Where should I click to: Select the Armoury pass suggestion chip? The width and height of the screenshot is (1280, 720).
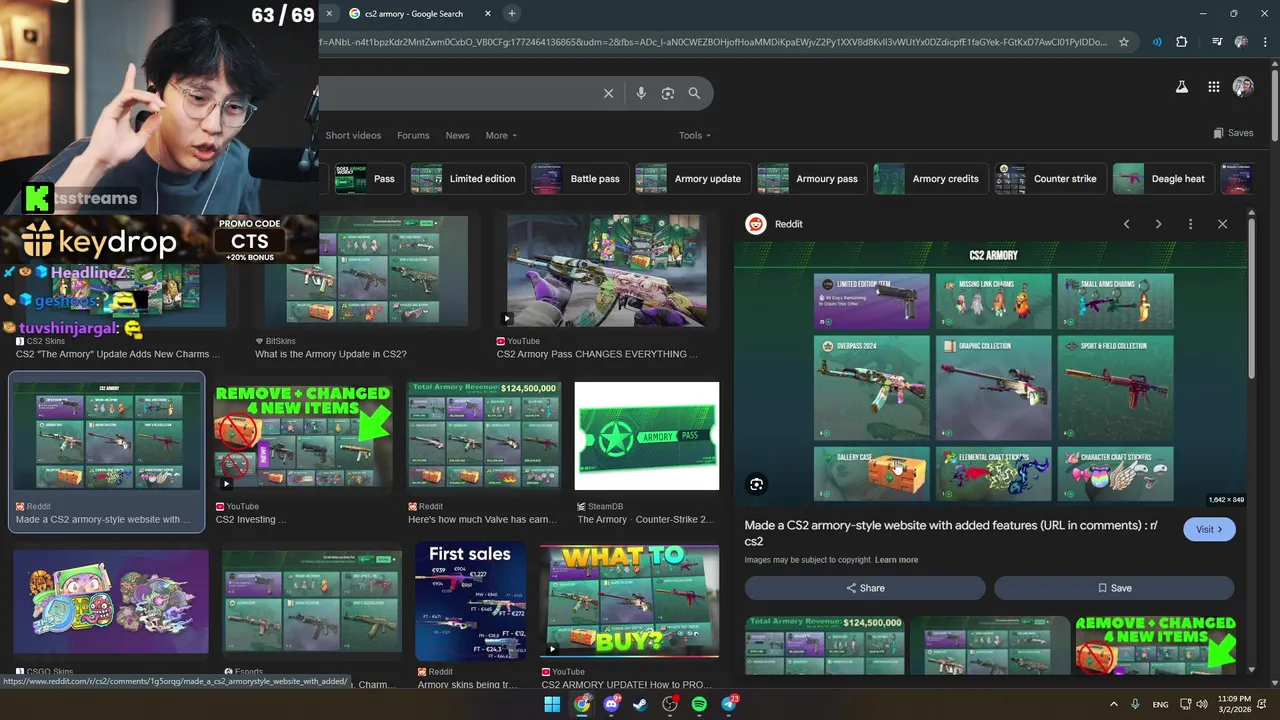(x=811, y=179)
